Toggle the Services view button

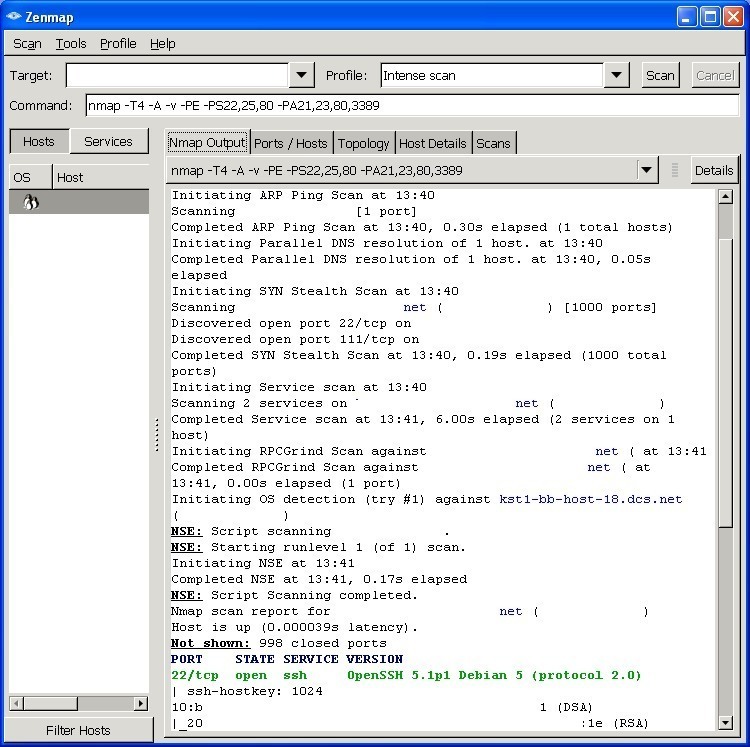109,141
